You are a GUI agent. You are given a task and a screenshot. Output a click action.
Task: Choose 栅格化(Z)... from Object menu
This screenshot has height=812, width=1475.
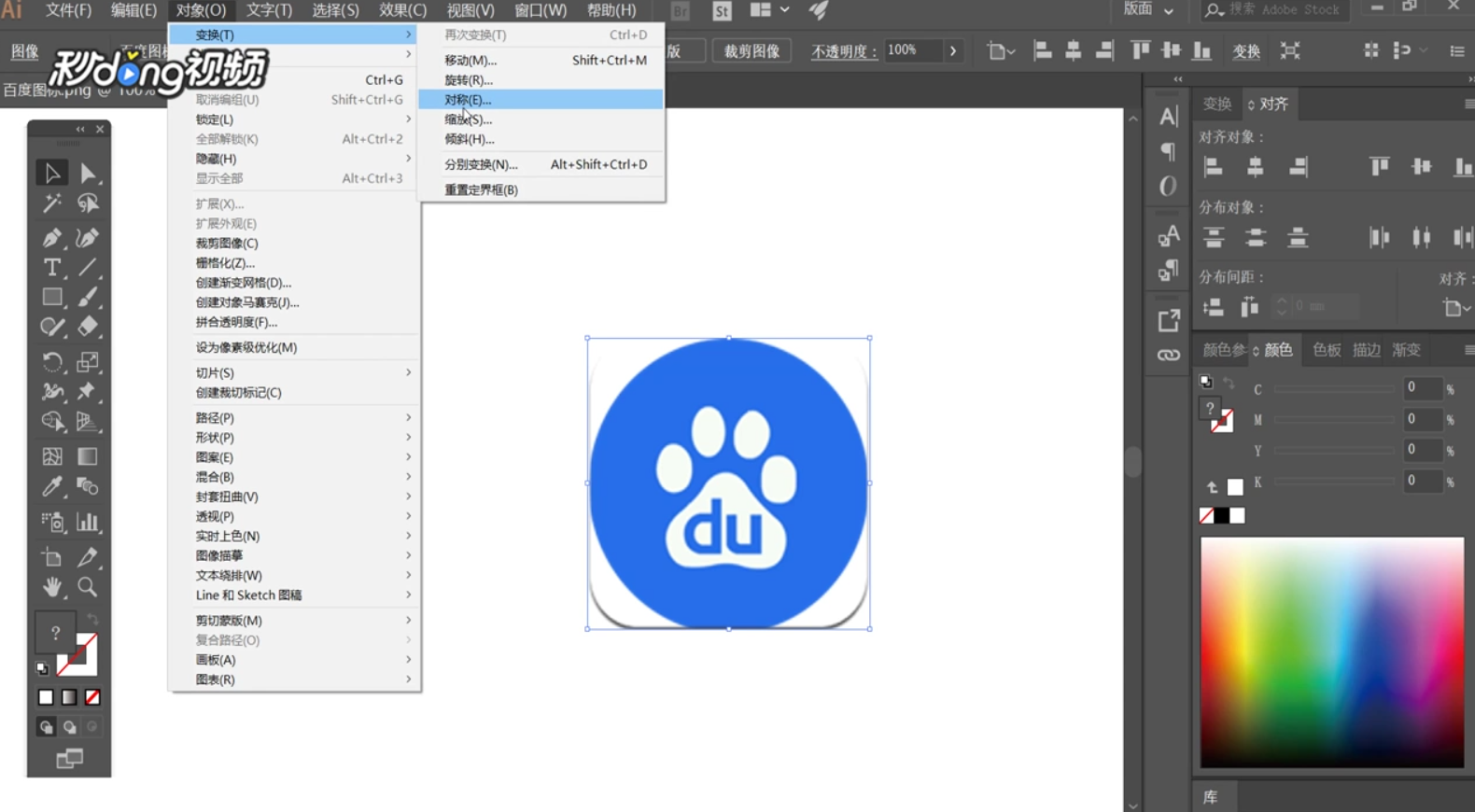point(294,263)
